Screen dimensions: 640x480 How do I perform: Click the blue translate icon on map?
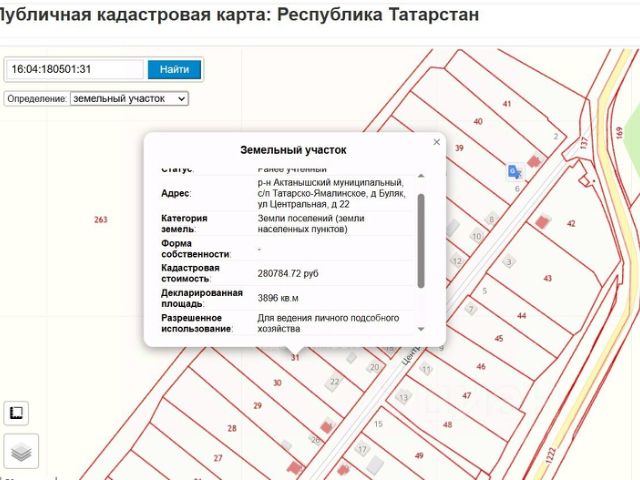515,172
